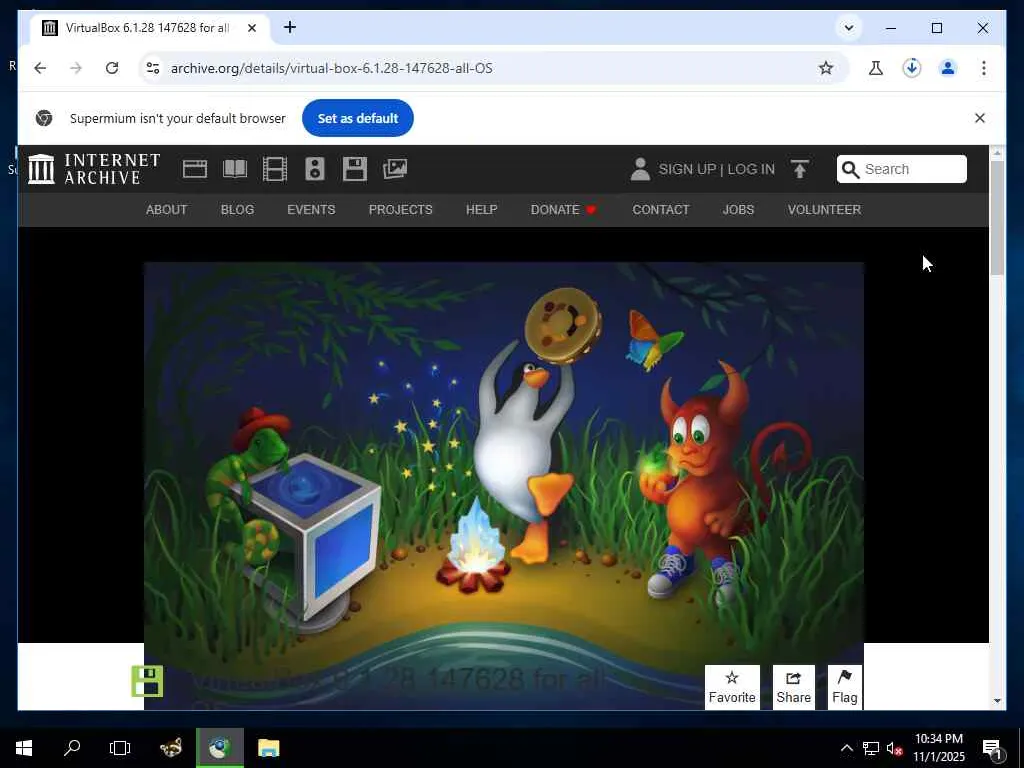This screenshot has height=768, width=1024.
Task: Open the Audio speaker icon
Action: pos(315,169)
